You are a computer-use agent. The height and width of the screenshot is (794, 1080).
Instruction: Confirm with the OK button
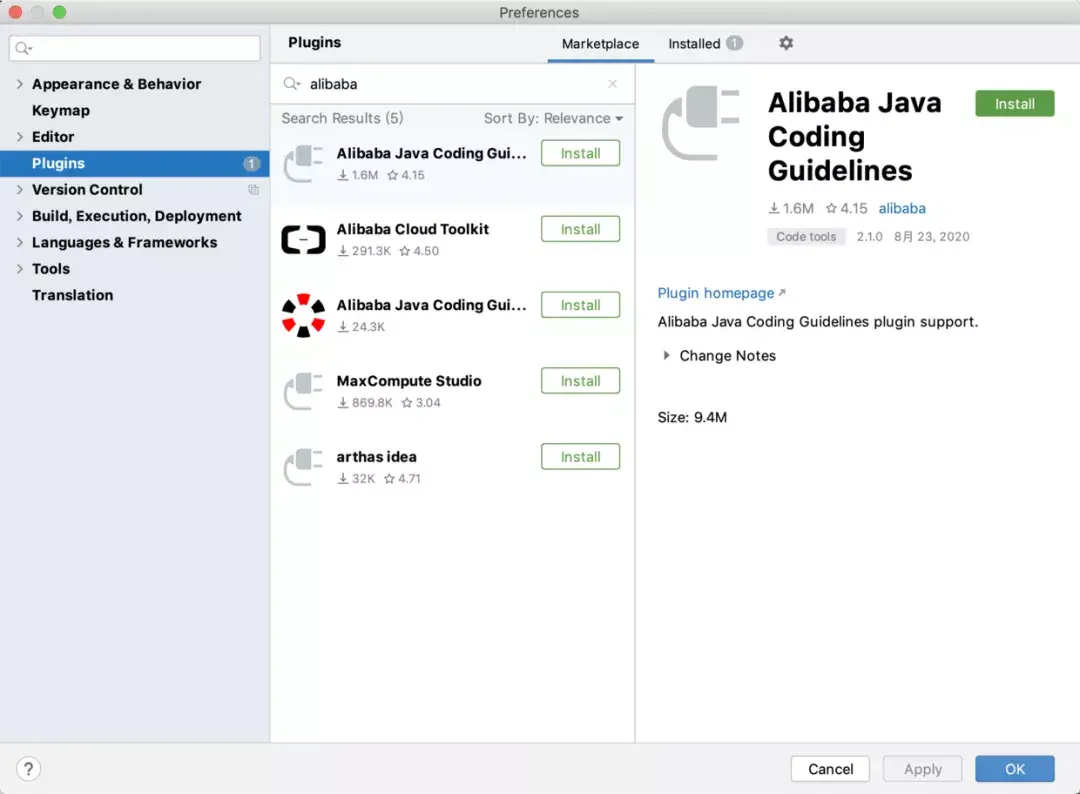1015,769
